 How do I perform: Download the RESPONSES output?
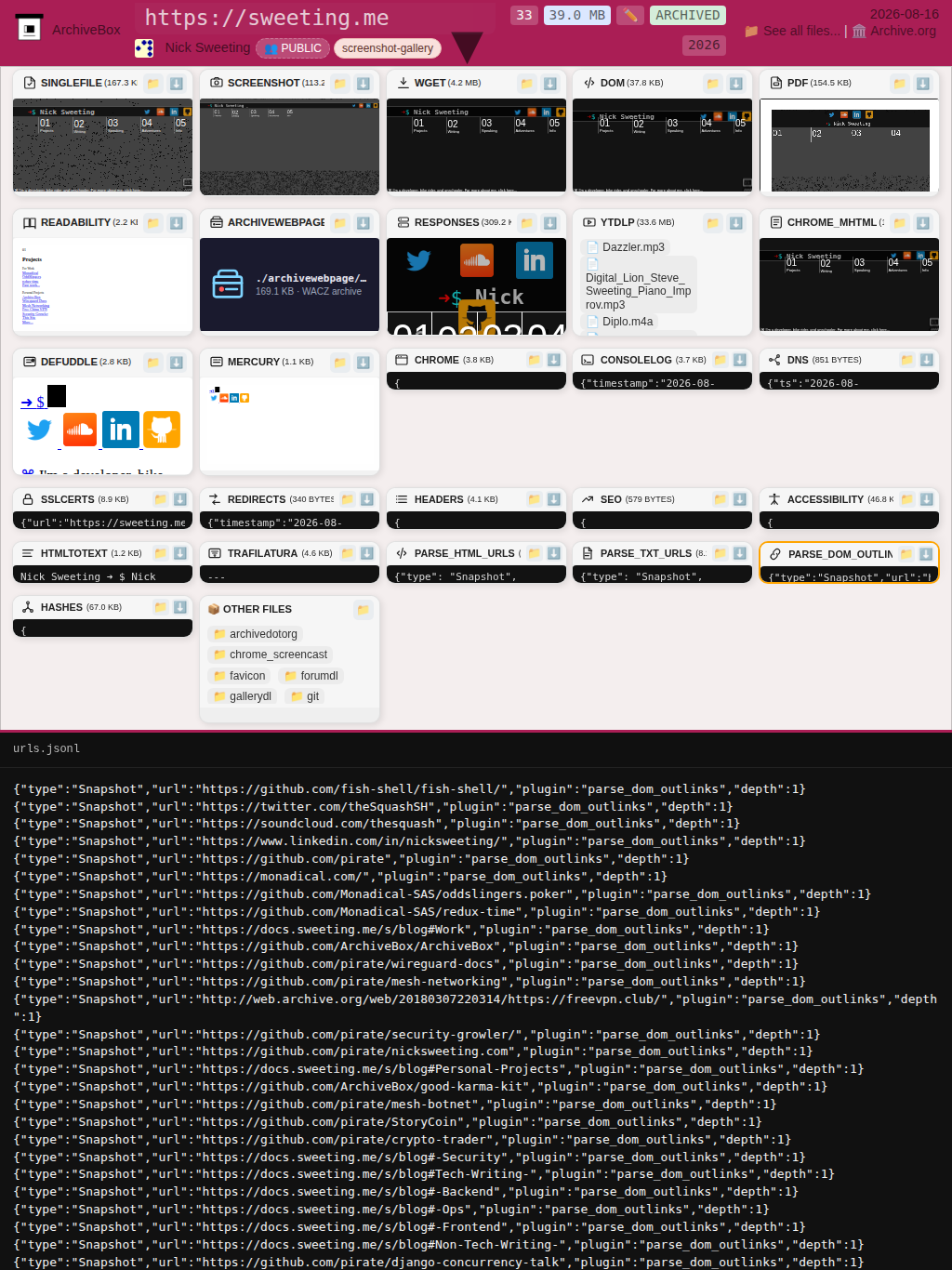coord(550,223)
